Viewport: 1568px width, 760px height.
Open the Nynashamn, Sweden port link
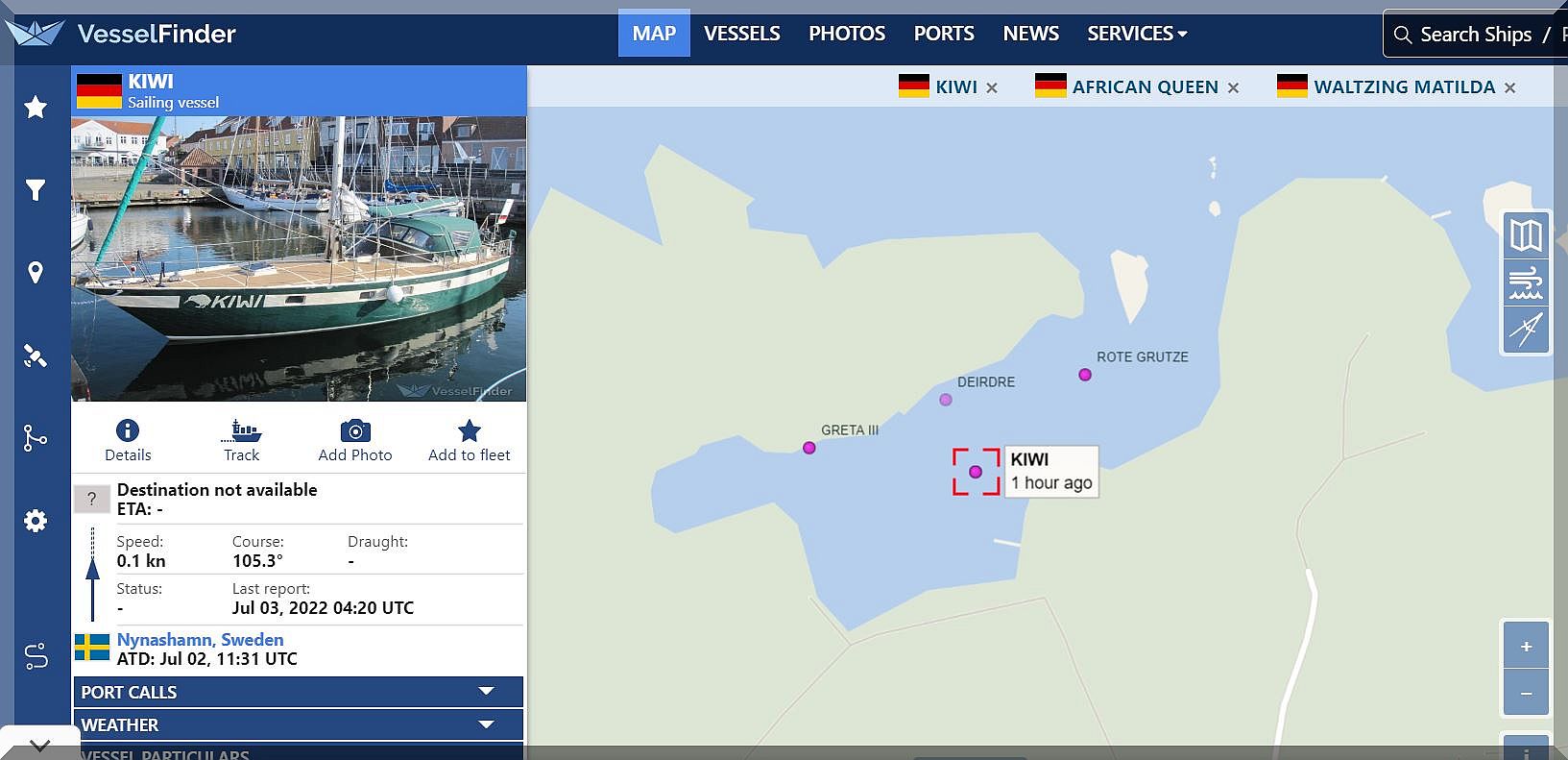click(x=200, y=640)
